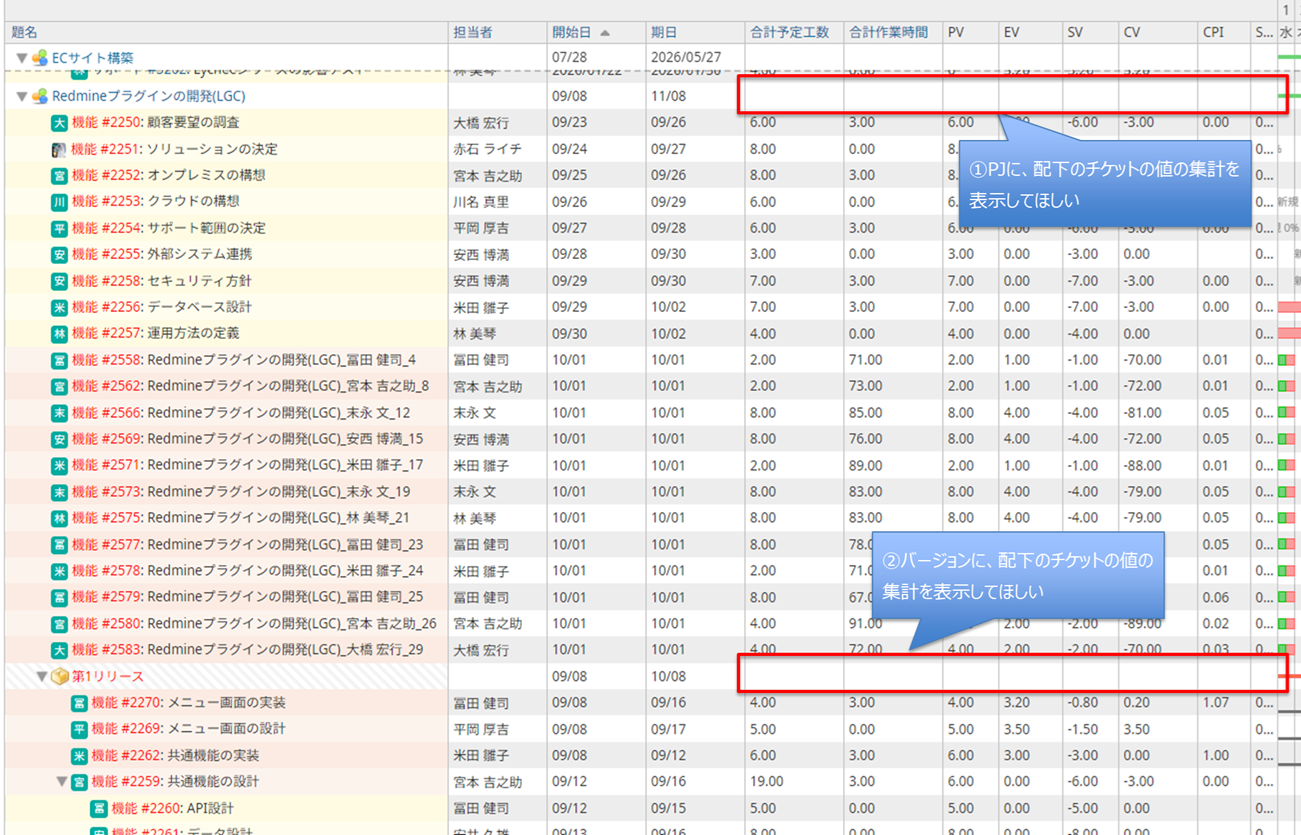Click the 末 avatar icon beside issue #2566
The height and width of the screenshot is (835, 1301).
click(59, 413)
